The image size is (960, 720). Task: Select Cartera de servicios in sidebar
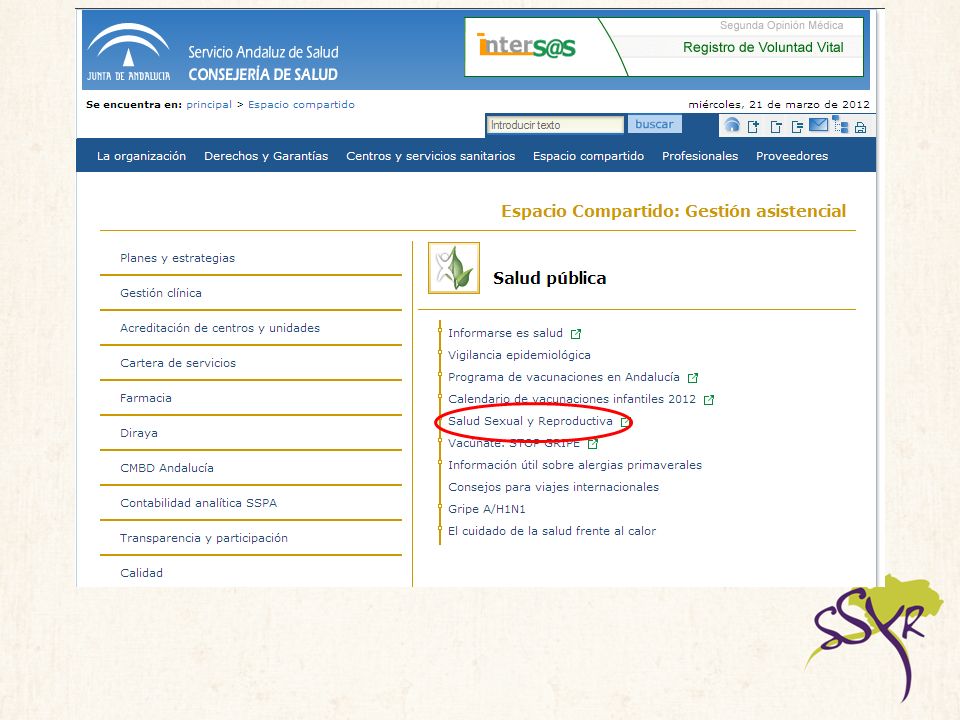[x=178, y=362]
